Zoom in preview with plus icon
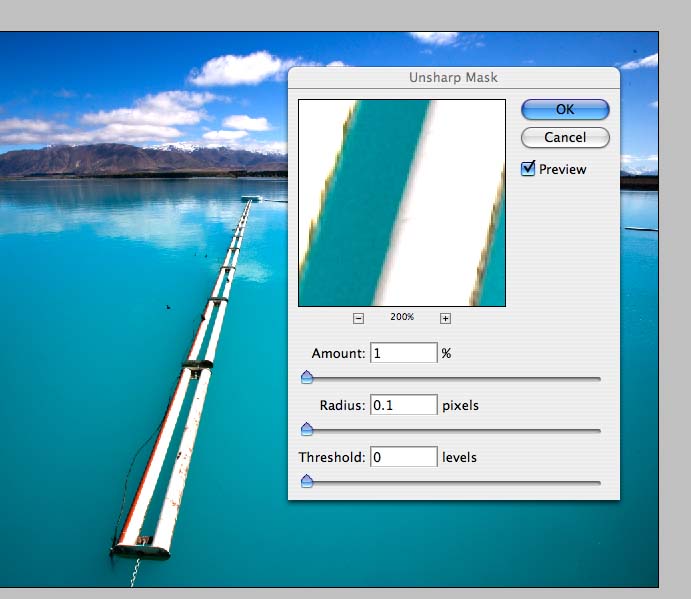This screenshot has width=691, height=599. 445,318
